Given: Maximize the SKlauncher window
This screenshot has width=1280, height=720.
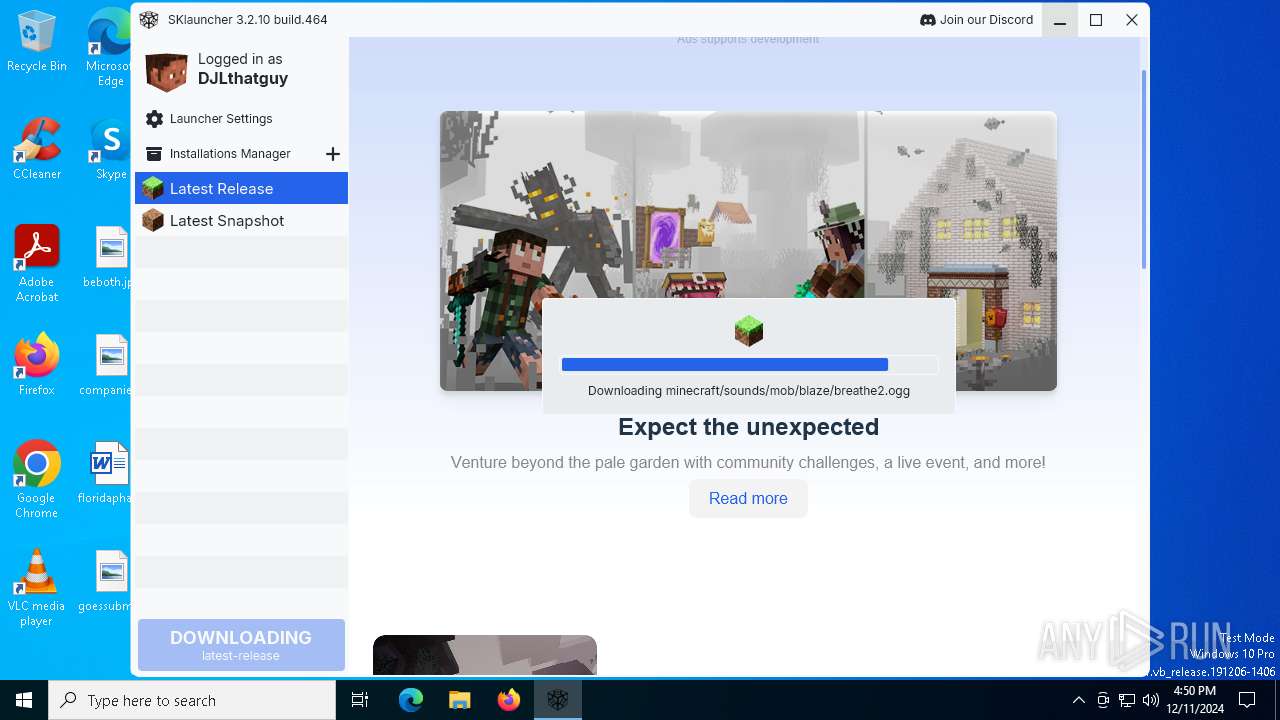Looking at the screenshot, I should coord(1096,20).
